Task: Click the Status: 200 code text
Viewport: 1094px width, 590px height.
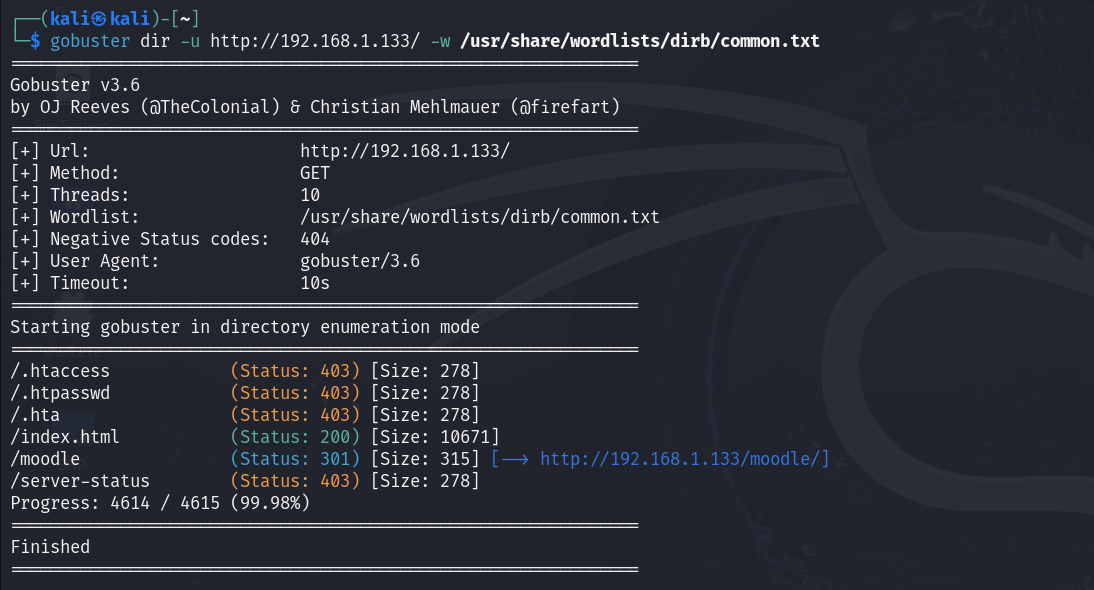Action: (295, 437)
